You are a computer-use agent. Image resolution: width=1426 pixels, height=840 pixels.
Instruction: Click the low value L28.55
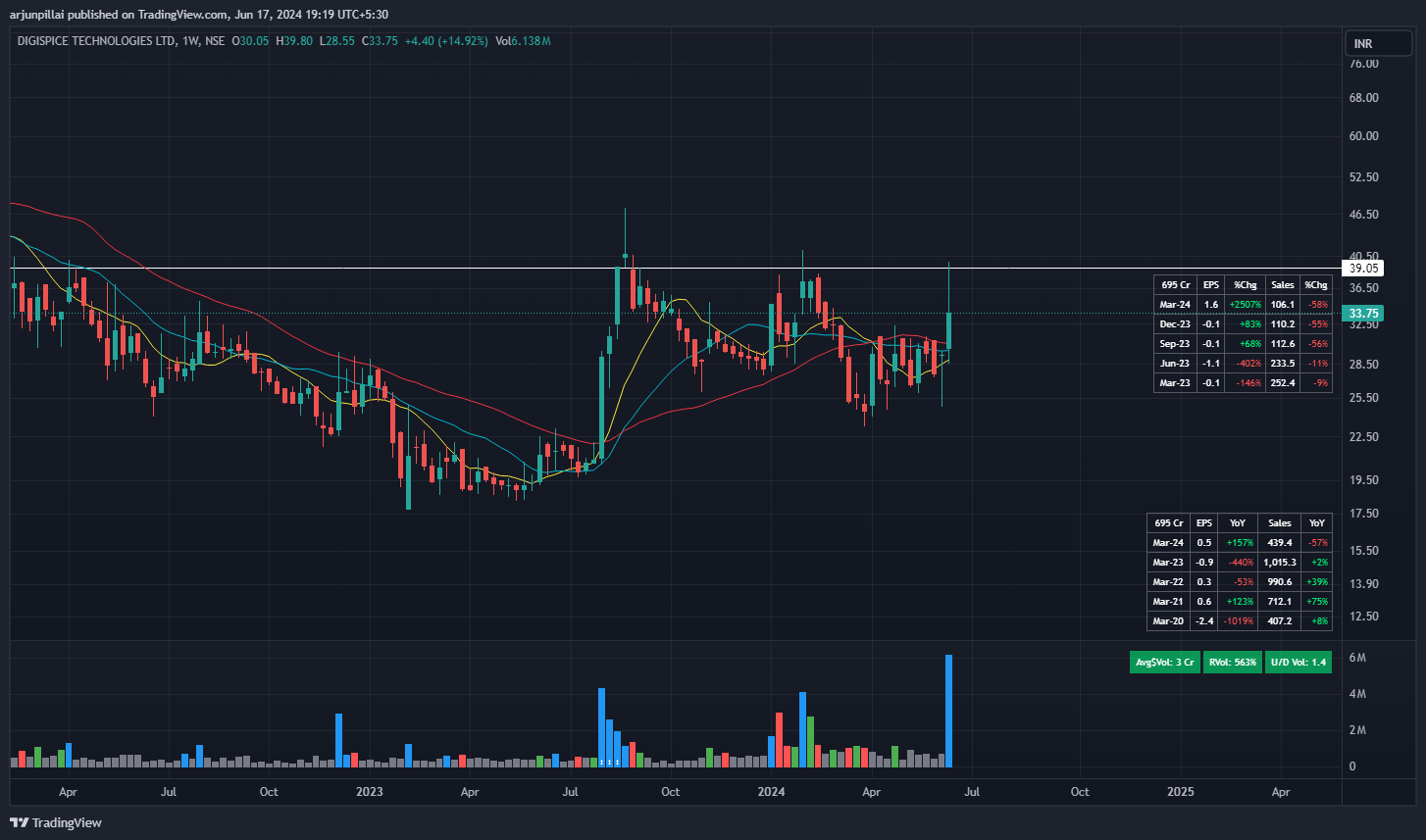click(x=337, y=41)
